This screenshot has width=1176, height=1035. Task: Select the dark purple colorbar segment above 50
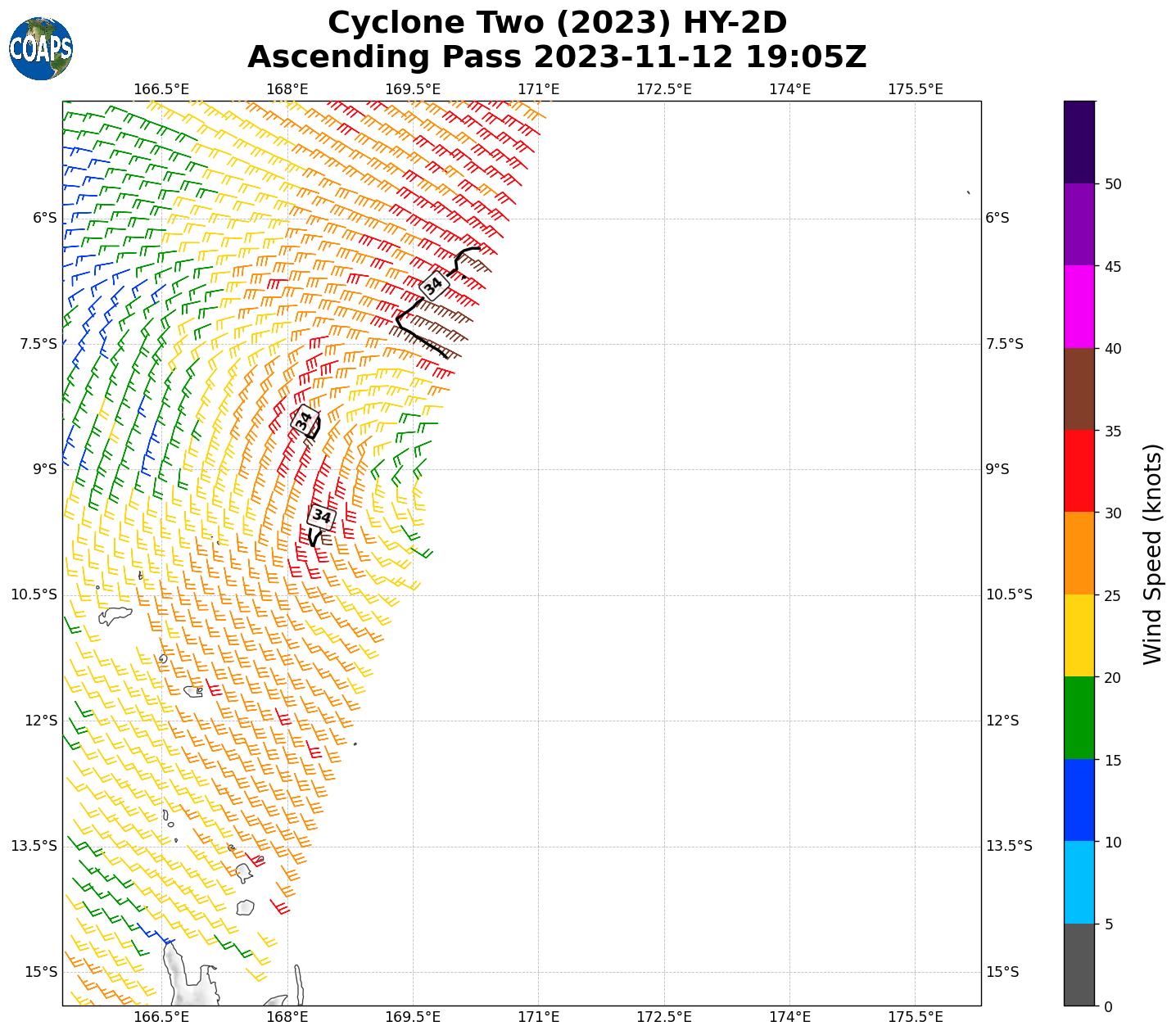[1079, 142]
